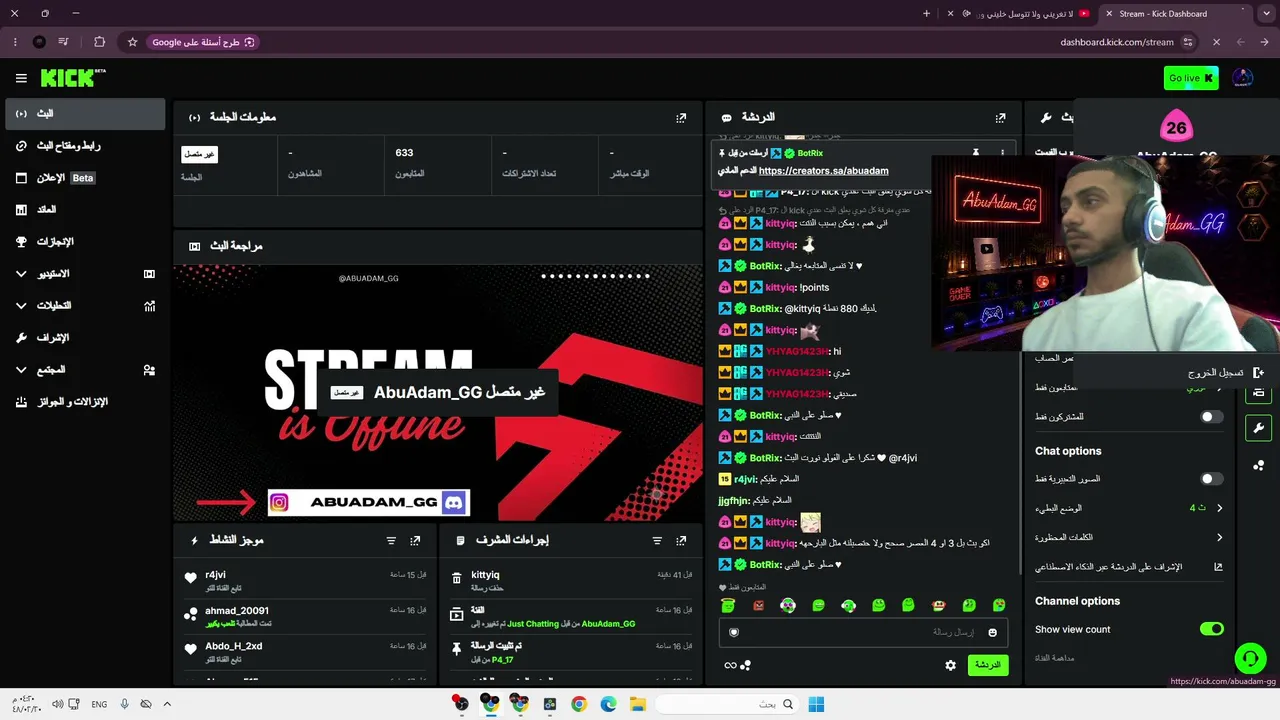
Task: Click the Windows taskbar search box
Action: pos(727,704)
